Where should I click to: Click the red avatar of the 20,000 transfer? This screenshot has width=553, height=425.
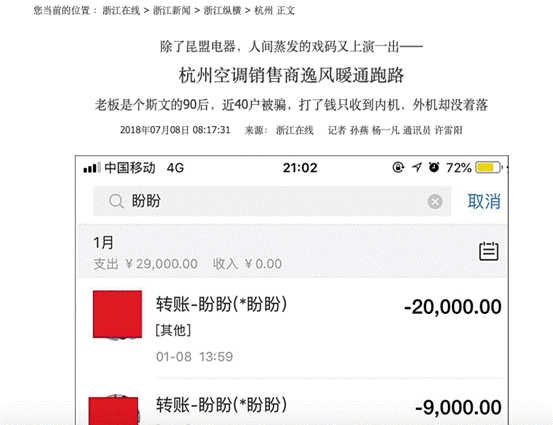117,314
